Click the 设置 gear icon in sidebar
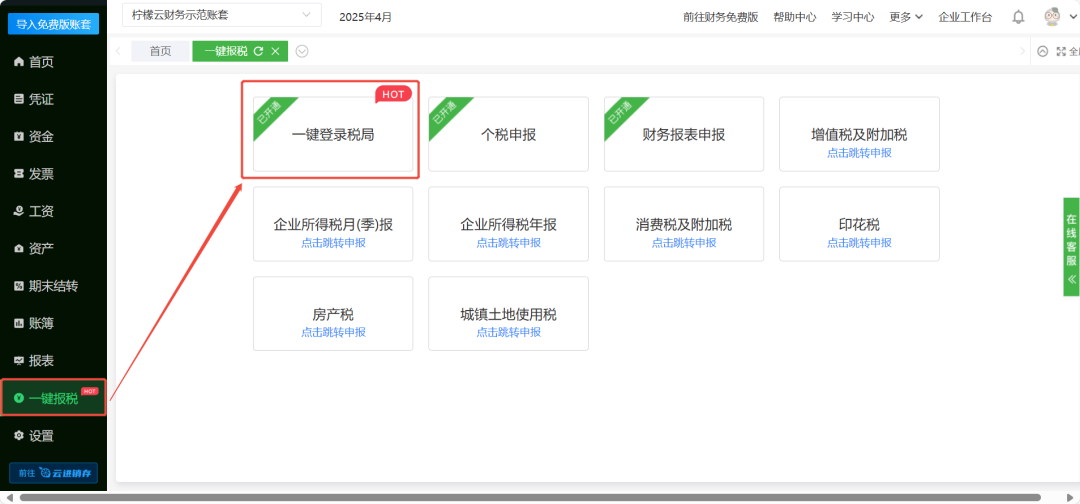Viewport: 1080px width, 504px height. pos(19,435)
